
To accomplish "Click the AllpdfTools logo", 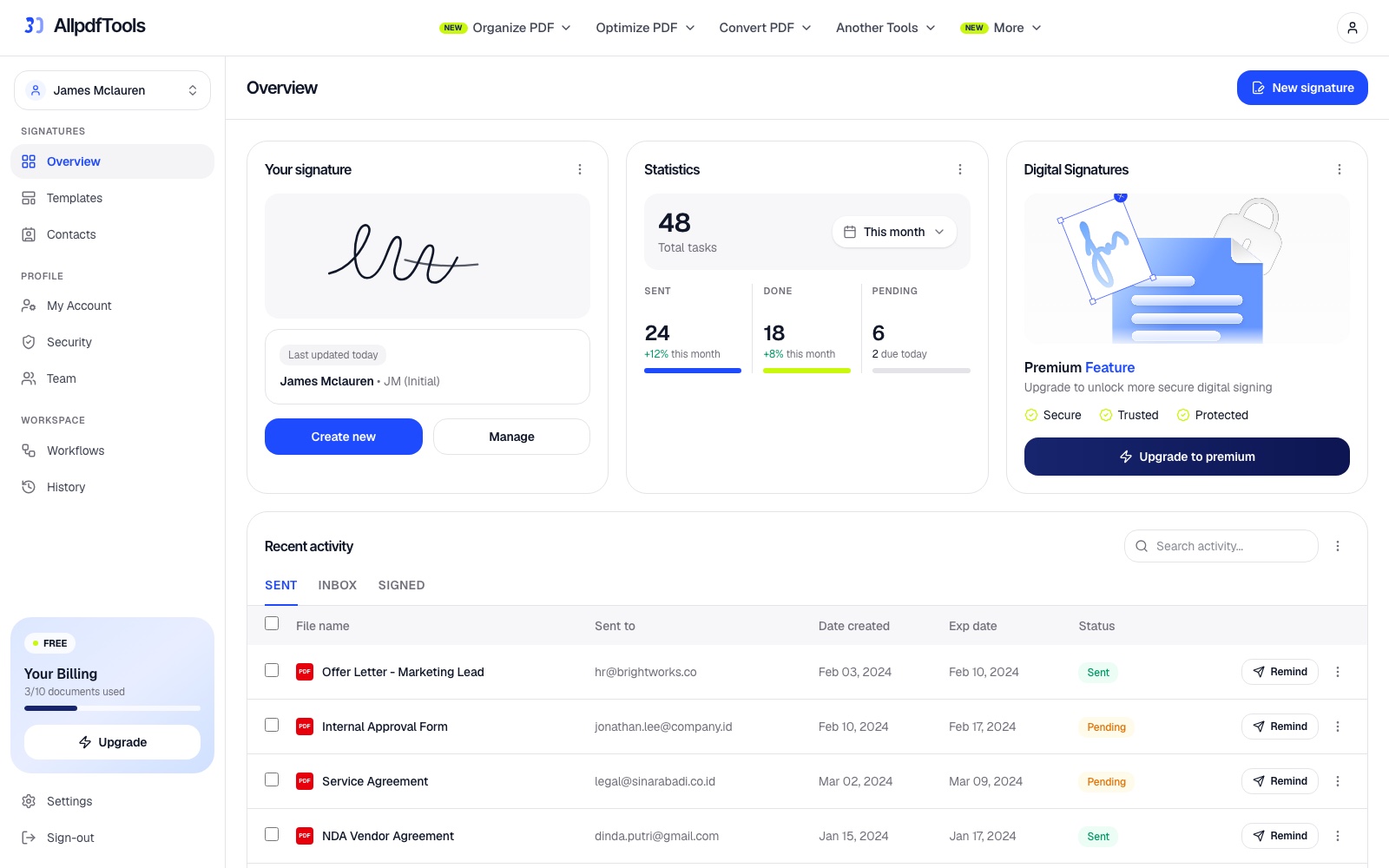I will pyautogui.click(x=84, y=26).
